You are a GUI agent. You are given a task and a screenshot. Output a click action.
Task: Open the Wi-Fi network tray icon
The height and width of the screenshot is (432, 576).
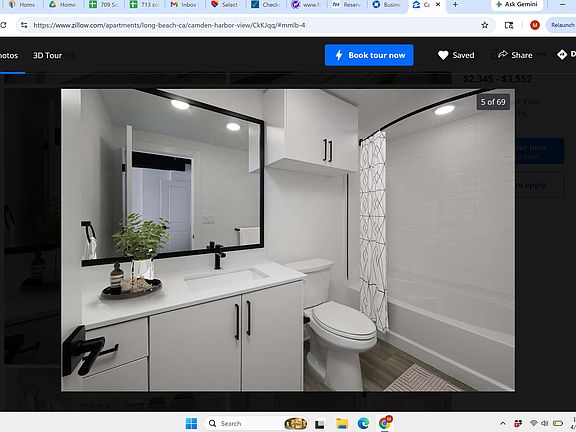pyautogui.click(x=534, y=424)
